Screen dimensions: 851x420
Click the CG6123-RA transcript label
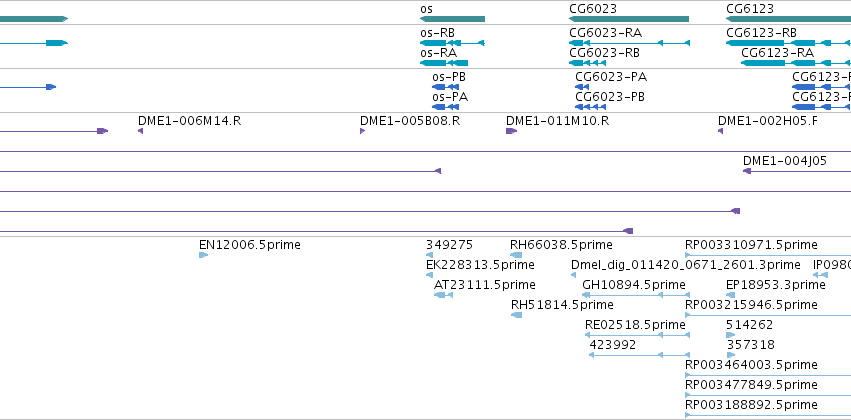(x=777, y=53)
